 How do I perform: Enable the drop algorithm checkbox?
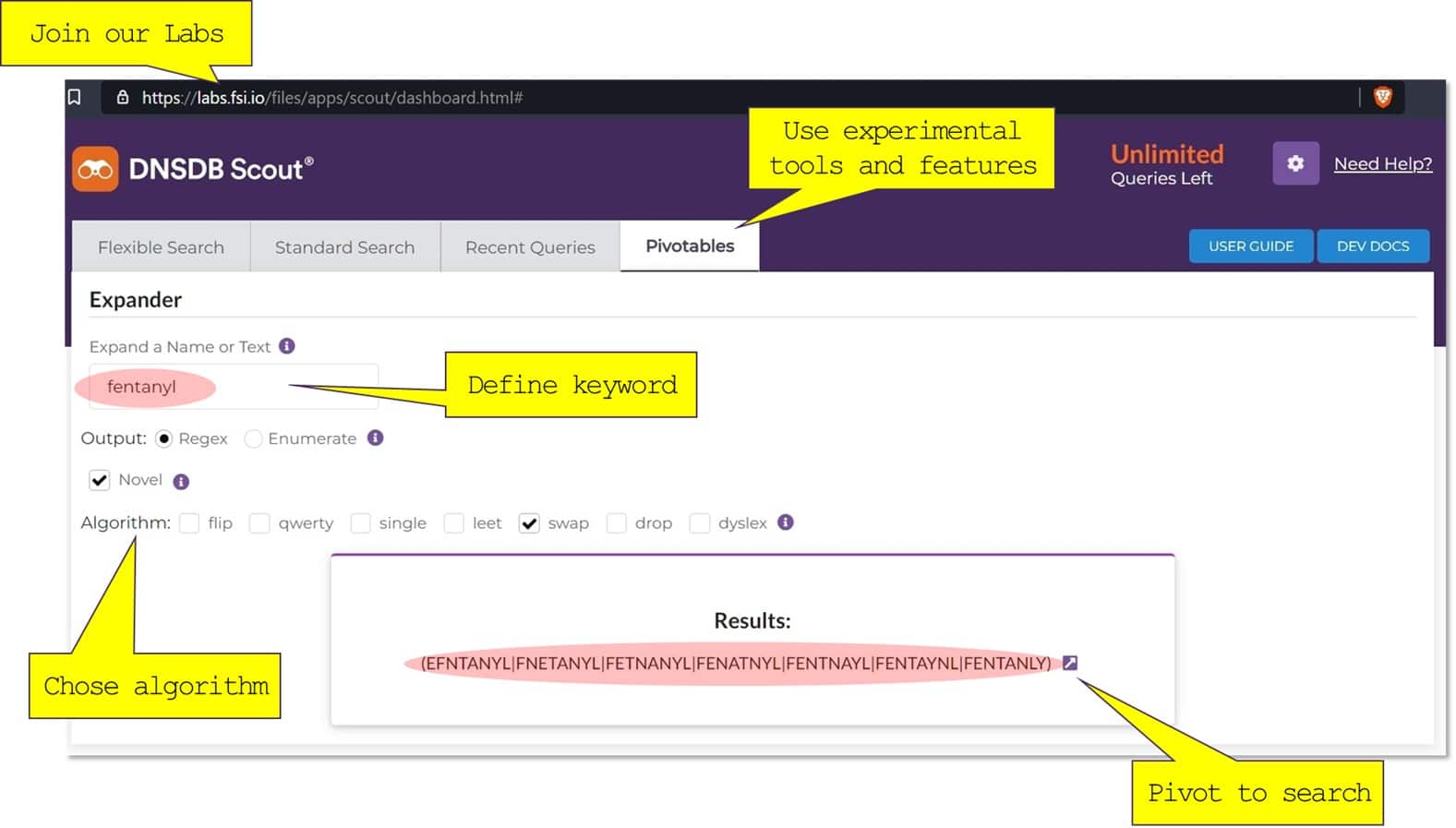click(x=616, y=523)
